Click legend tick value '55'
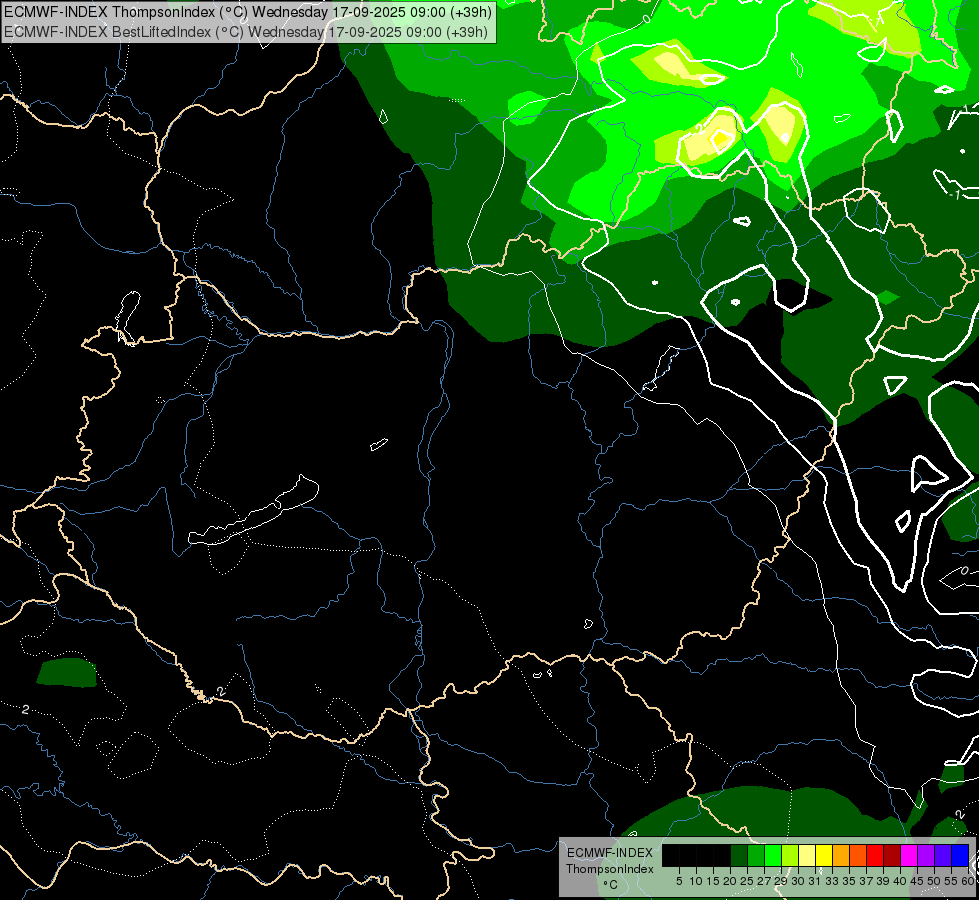This screenshot has height=900, width=979. (951, 881)
